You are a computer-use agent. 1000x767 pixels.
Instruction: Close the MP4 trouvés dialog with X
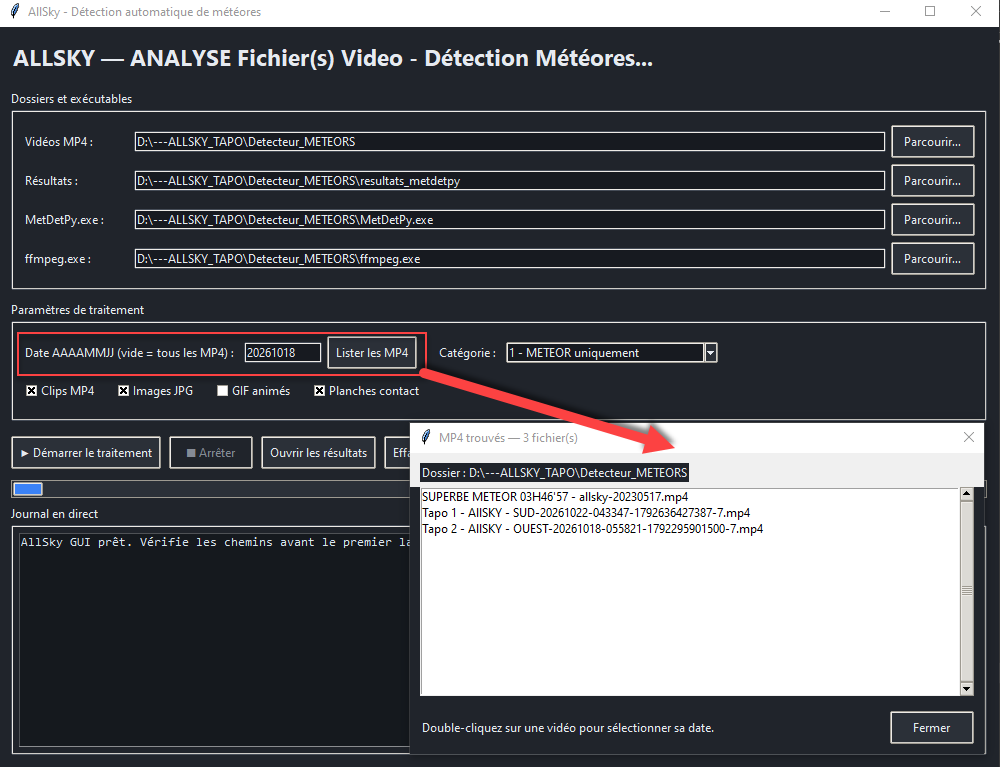pyautogui.click(x=969, y=437)
